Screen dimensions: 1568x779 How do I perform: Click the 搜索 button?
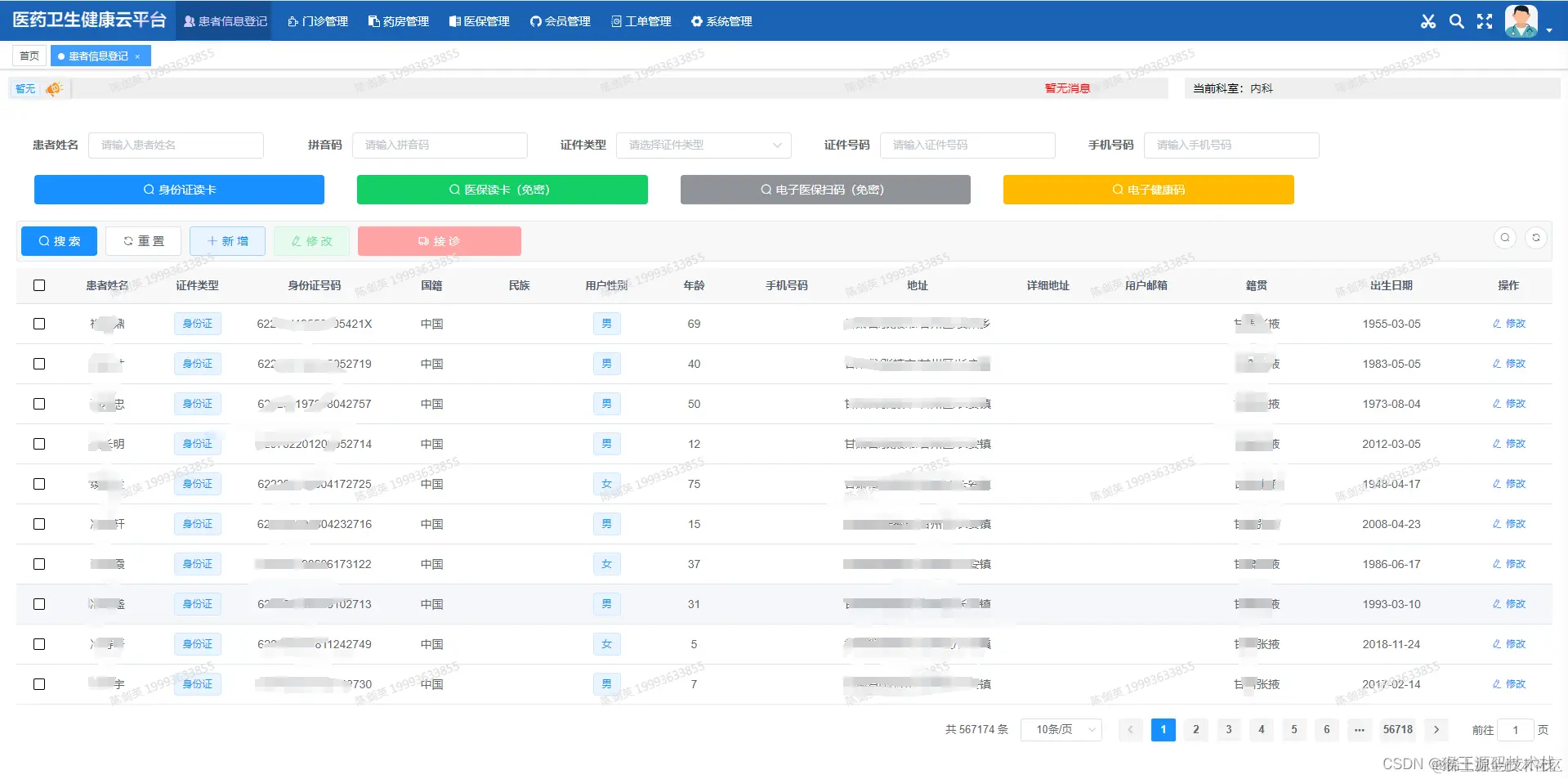59,241
